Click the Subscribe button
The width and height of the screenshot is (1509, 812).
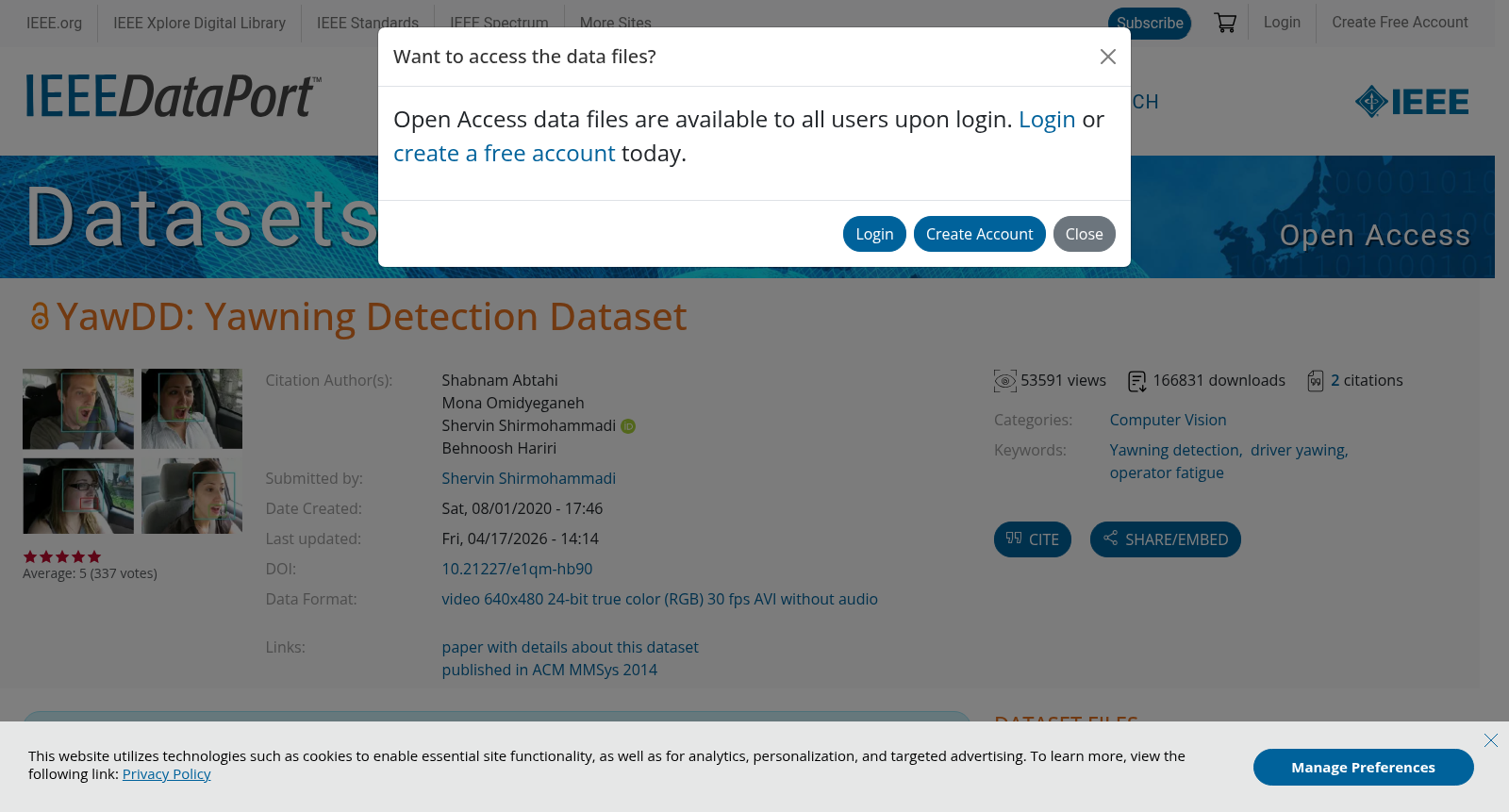[x=1150, y=23]
